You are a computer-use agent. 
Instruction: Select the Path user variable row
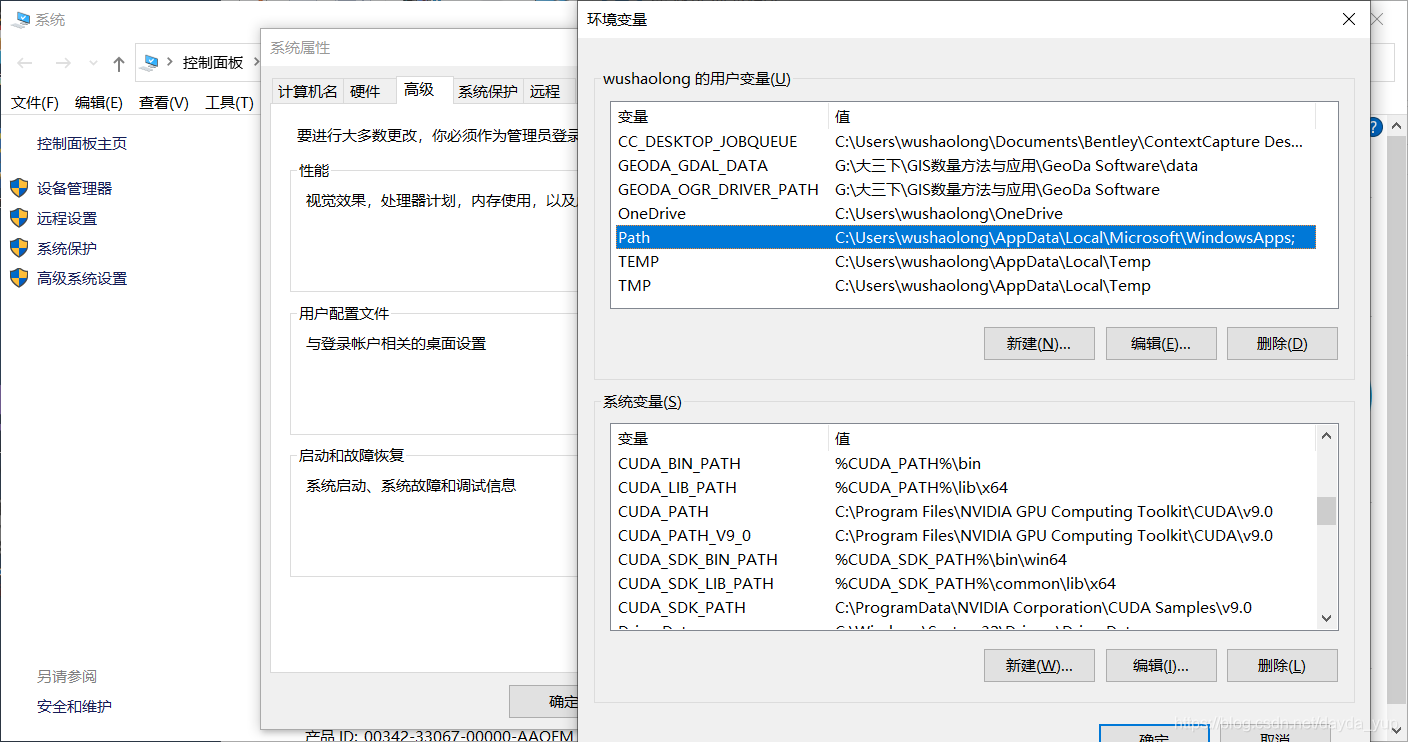pyautogui.click(x=965, y=237)
